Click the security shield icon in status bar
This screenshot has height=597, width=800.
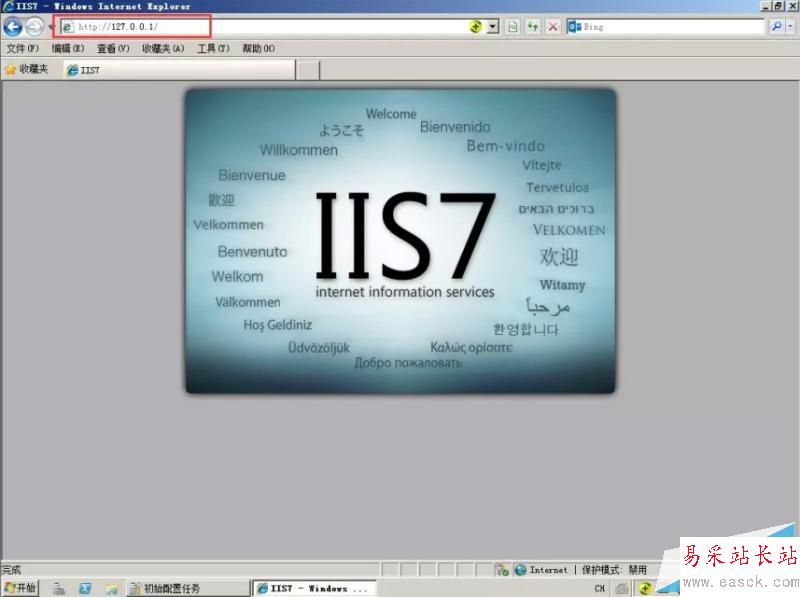502,569
